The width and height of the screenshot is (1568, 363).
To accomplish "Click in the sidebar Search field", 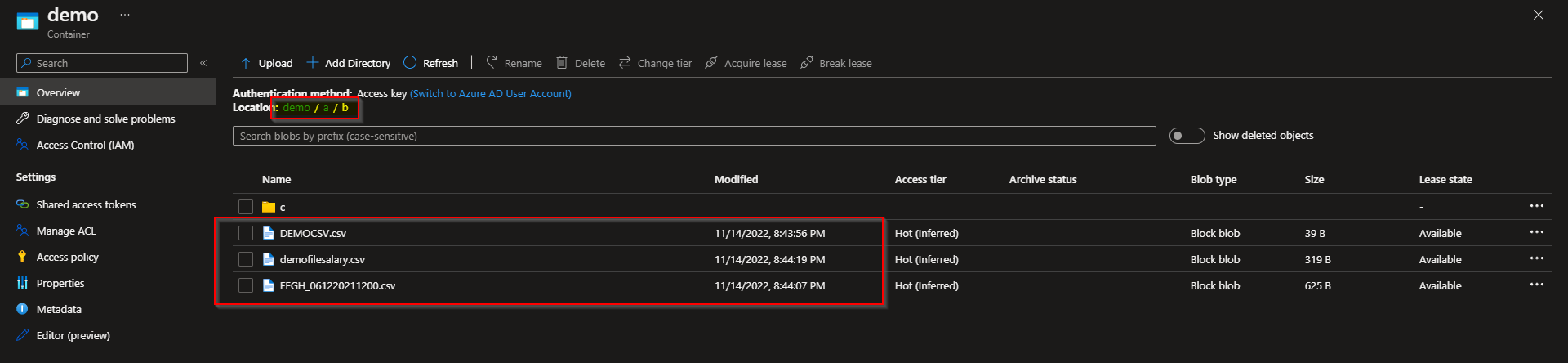I will pos(102,63).
